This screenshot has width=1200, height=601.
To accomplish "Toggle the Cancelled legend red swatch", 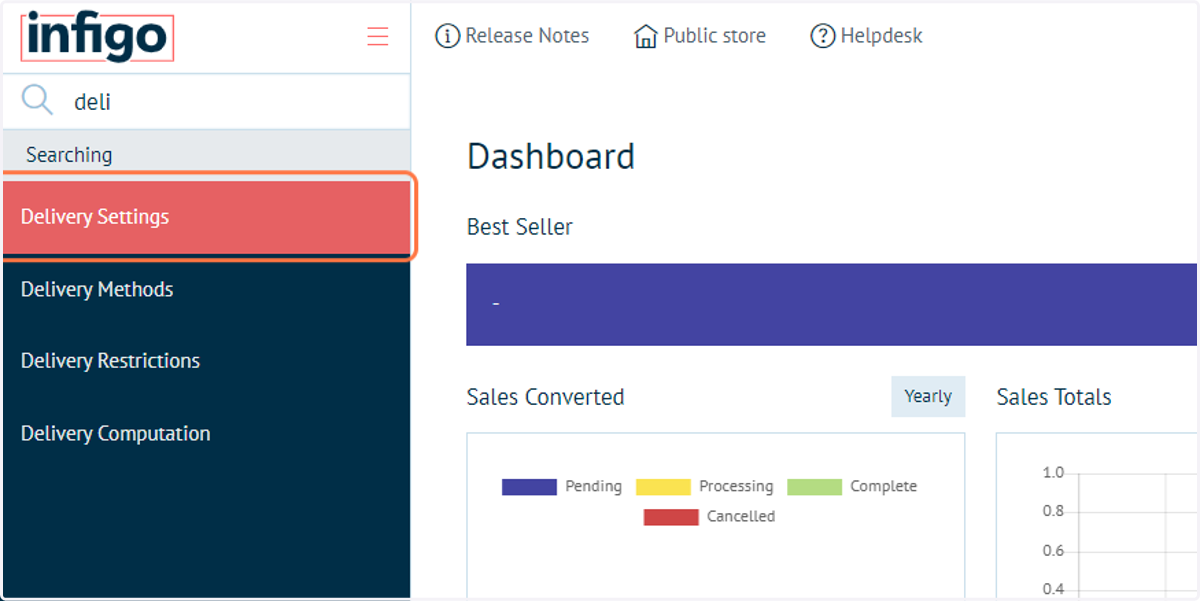I will tap(671, 517).
